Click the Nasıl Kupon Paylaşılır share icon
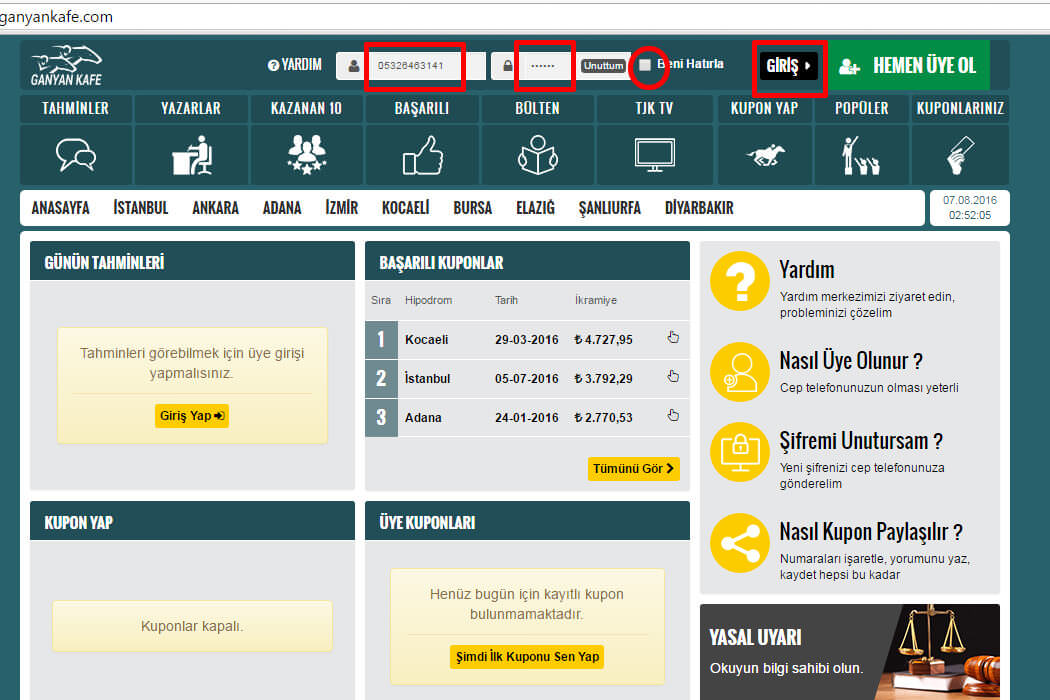This screenshot has width=1050, height=700. click(x=740, y=543)
